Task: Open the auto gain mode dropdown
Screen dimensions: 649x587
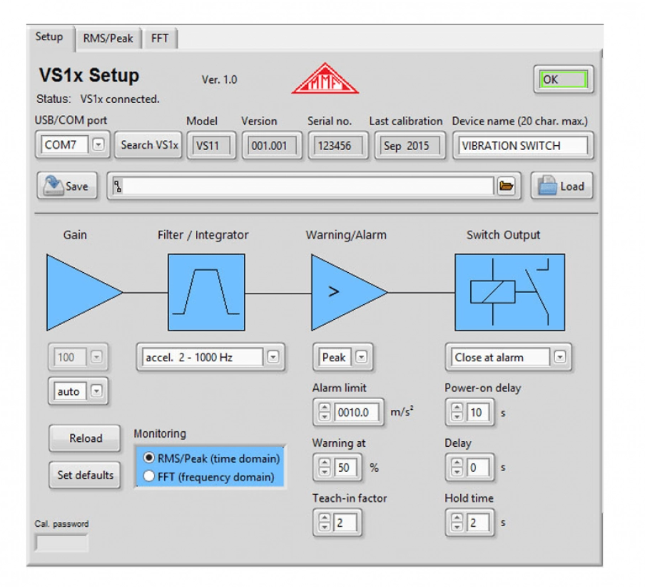Action: pos(96,391)
